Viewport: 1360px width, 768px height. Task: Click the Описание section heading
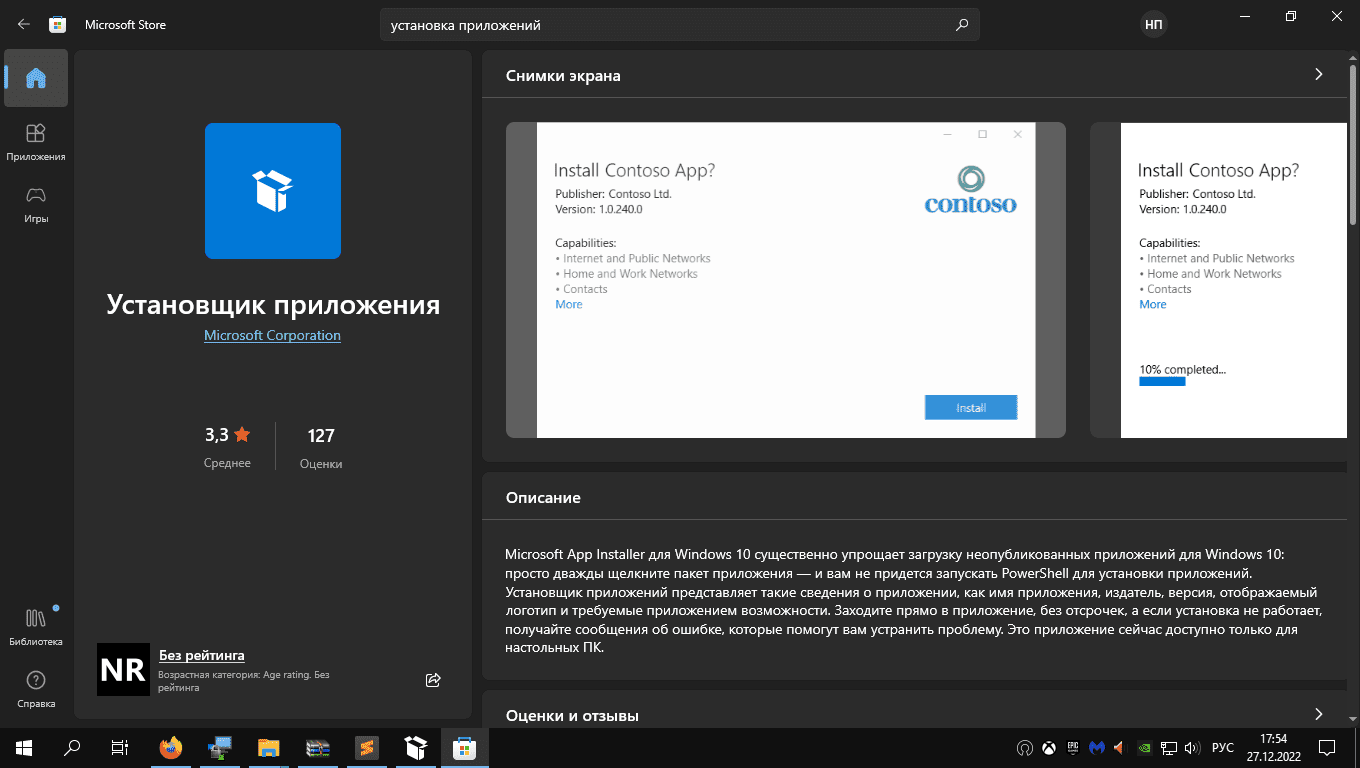pos(543,497)
